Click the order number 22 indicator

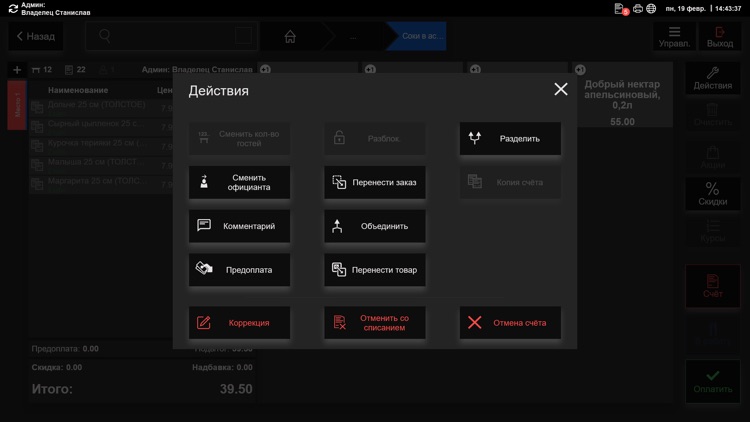pos(75,70)
